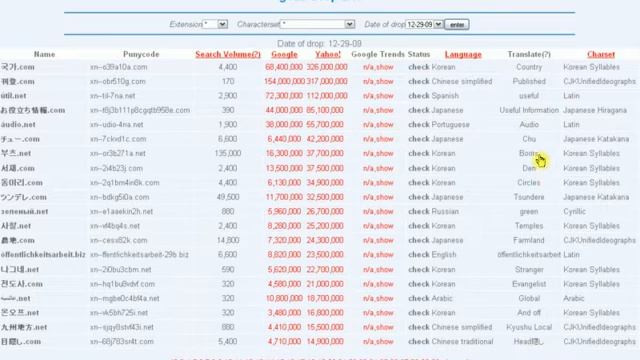
Task: Select translation 'Temples'
Action: tap(529, 226)
